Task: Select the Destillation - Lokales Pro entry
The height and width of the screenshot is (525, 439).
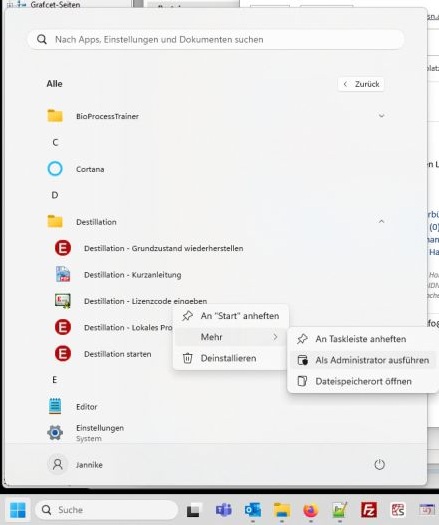Action: (113, 327)
